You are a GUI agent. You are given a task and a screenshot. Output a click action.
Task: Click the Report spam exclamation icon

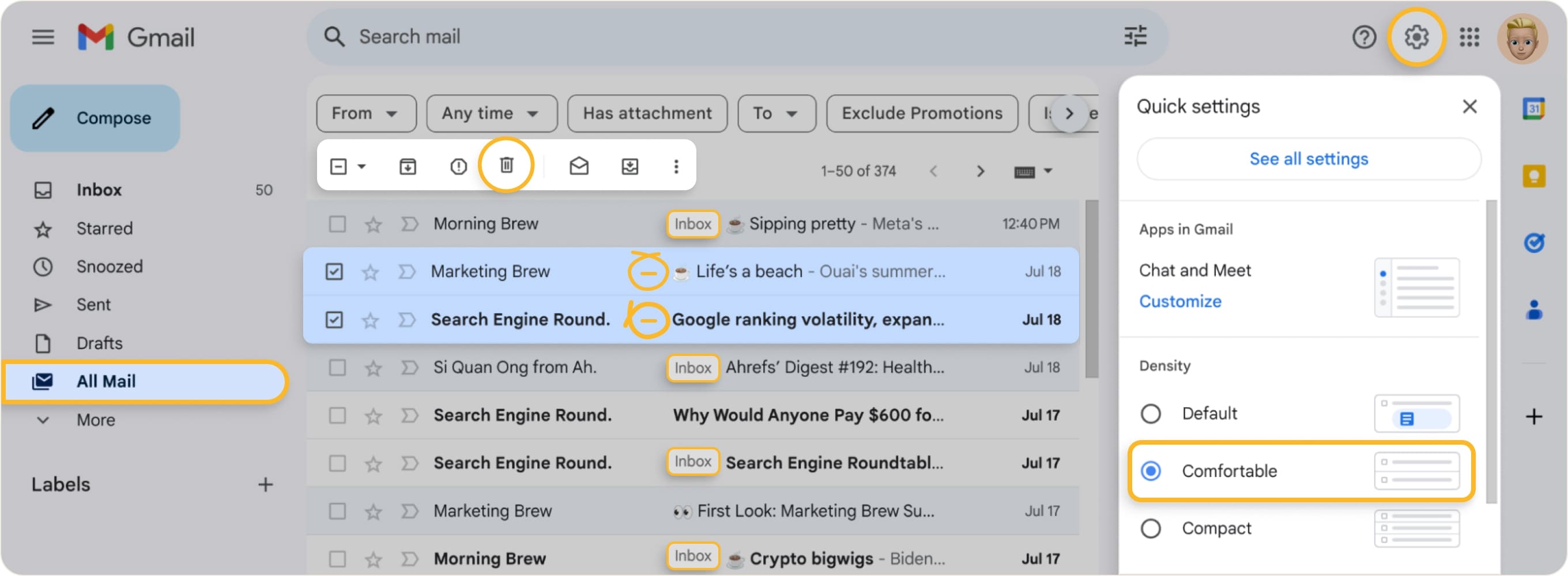point(458,165)
